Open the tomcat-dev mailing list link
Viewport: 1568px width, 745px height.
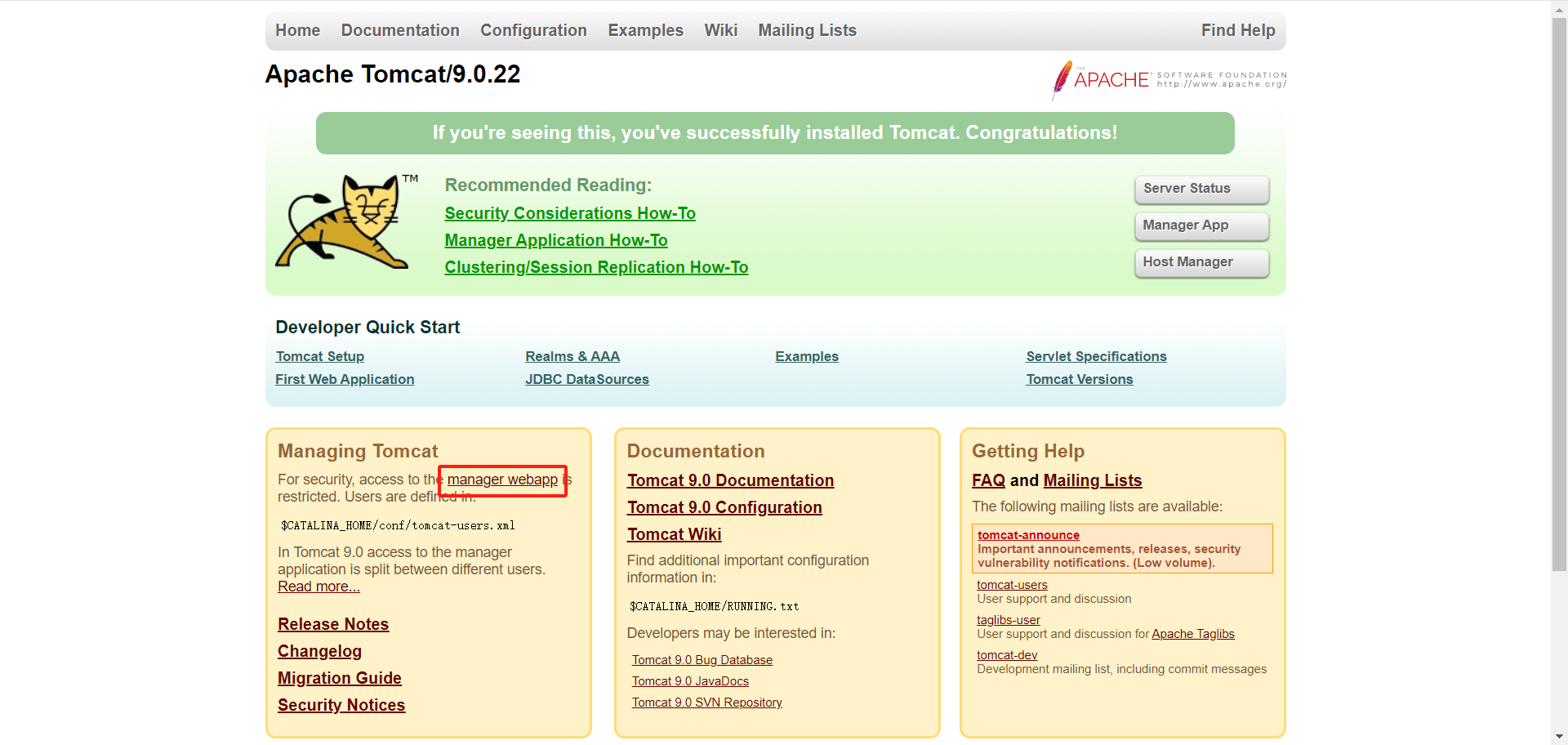coord(1007,655)
